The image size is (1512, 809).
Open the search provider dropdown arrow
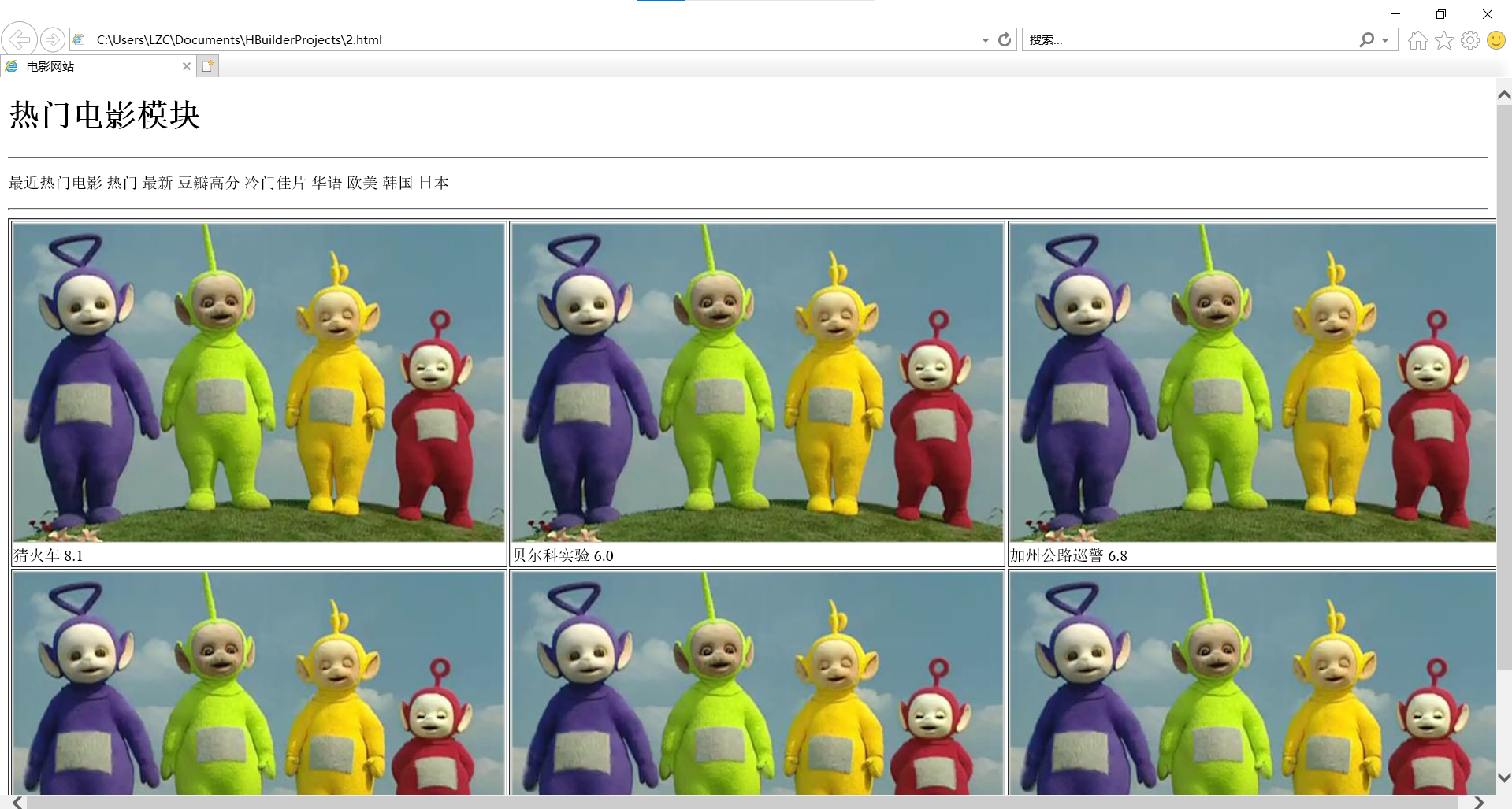coord(1385,40)
